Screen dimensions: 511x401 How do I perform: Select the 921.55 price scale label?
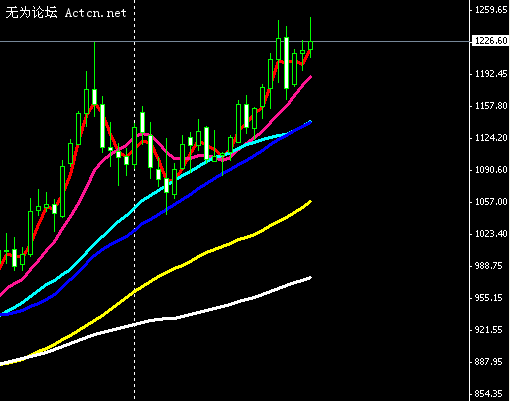click(x=488, y=330)
